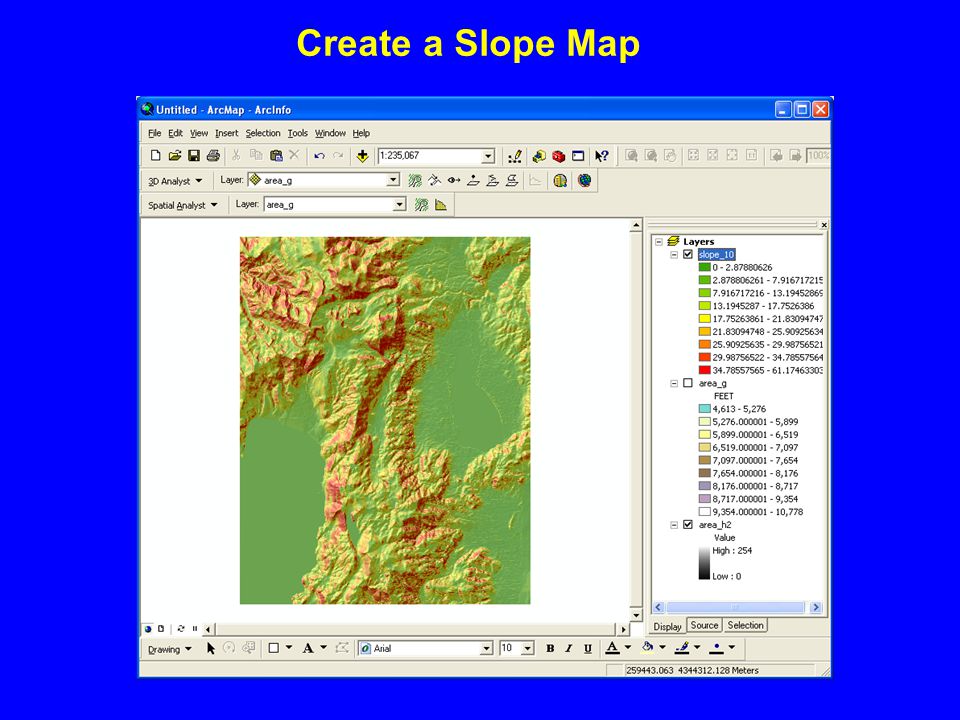
Task: Save the map document
Action: point(194,156)
